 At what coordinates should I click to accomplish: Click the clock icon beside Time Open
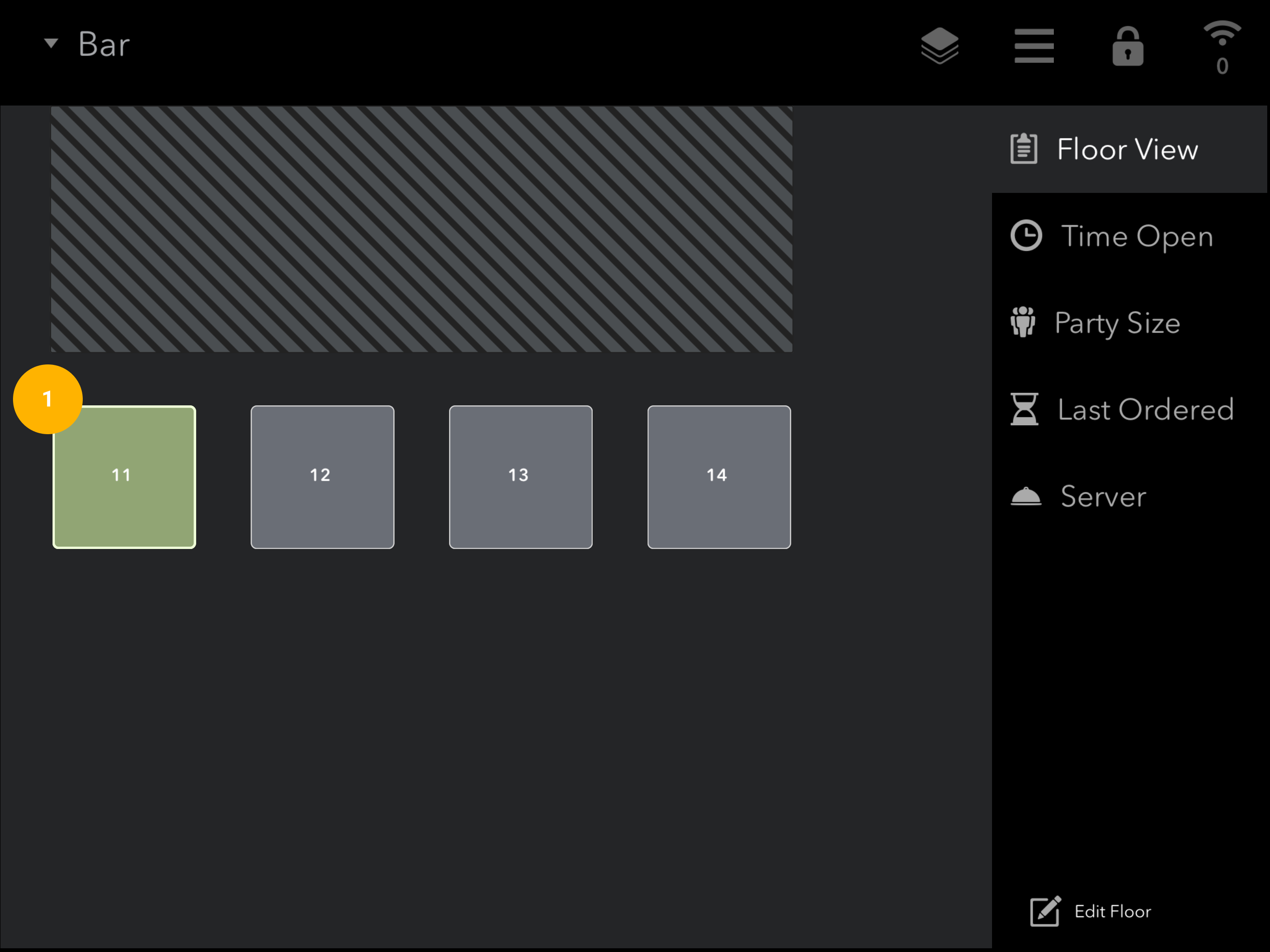1026,236
